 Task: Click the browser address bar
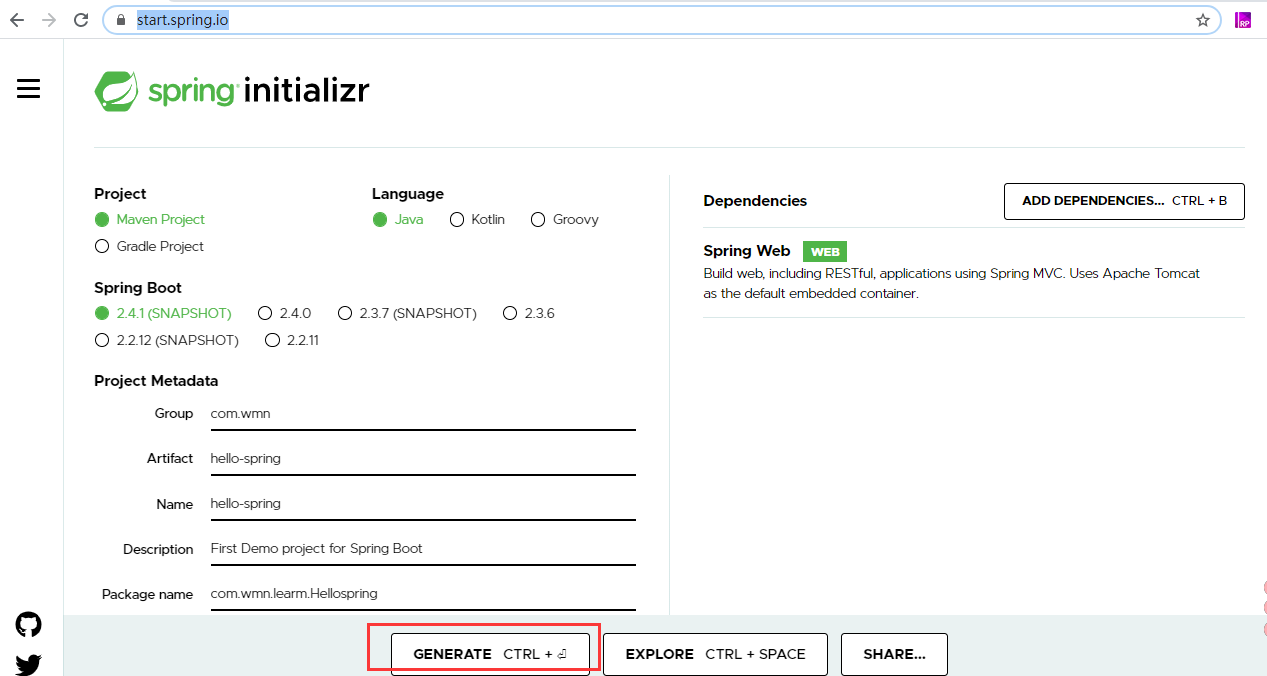(x=660, y=20)
